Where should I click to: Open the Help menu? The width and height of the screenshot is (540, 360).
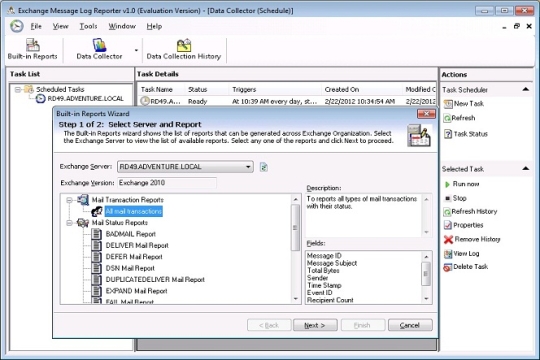[154, 26]
